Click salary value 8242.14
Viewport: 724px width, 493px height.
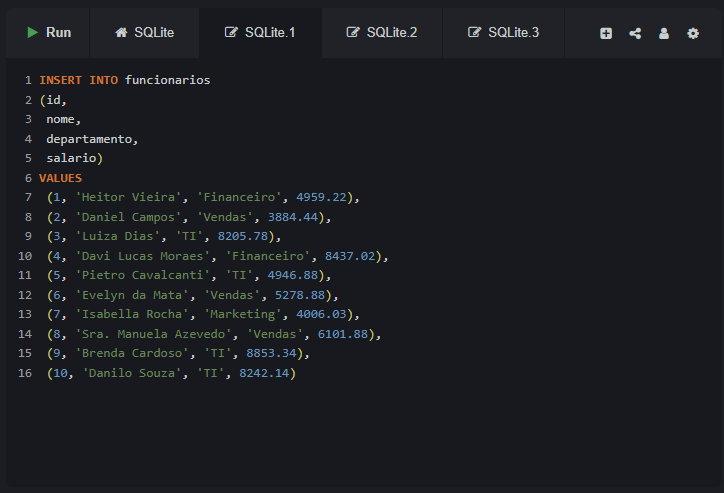(x=264, y=373)
